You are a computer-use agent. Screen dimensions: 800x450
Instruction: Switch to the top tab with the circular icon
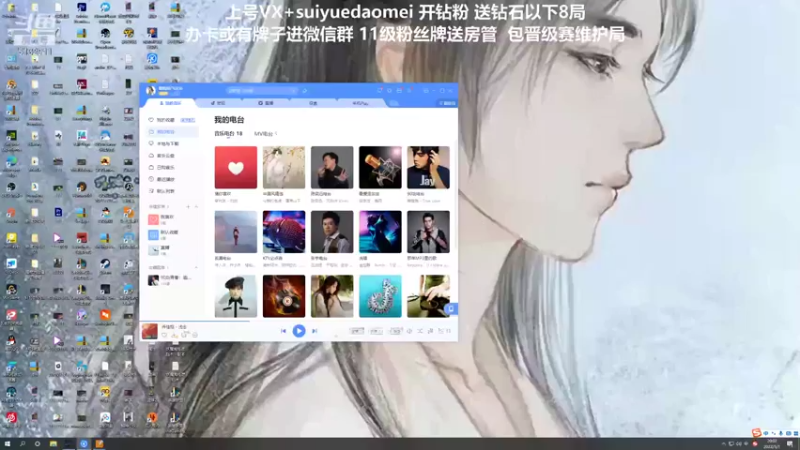tap(265, 103)
